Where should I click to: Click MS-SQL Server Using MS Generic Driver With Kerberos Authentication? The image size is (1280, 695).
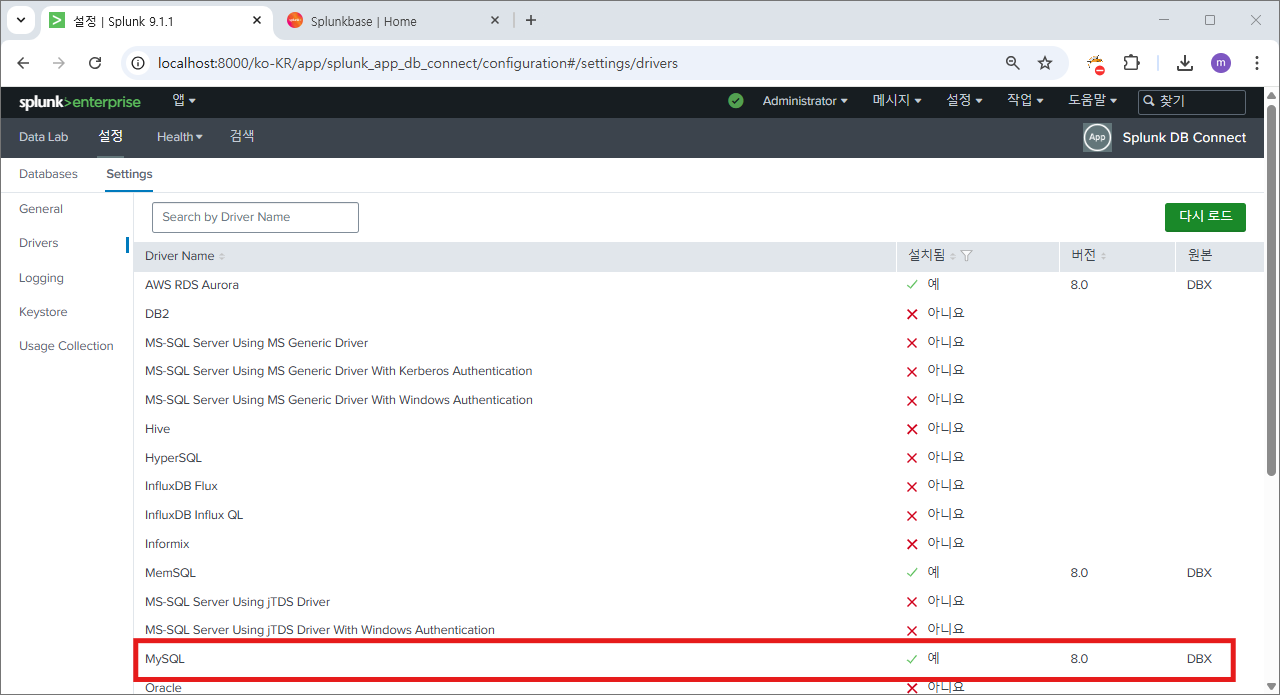pos(338,371)
